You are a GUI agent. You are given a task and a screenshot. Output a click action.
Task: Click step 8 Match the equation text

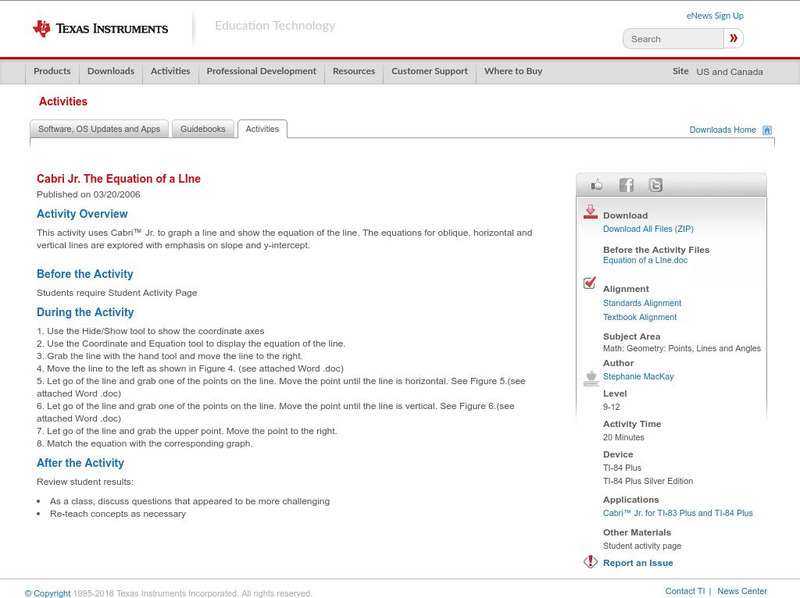pos(144,444)
